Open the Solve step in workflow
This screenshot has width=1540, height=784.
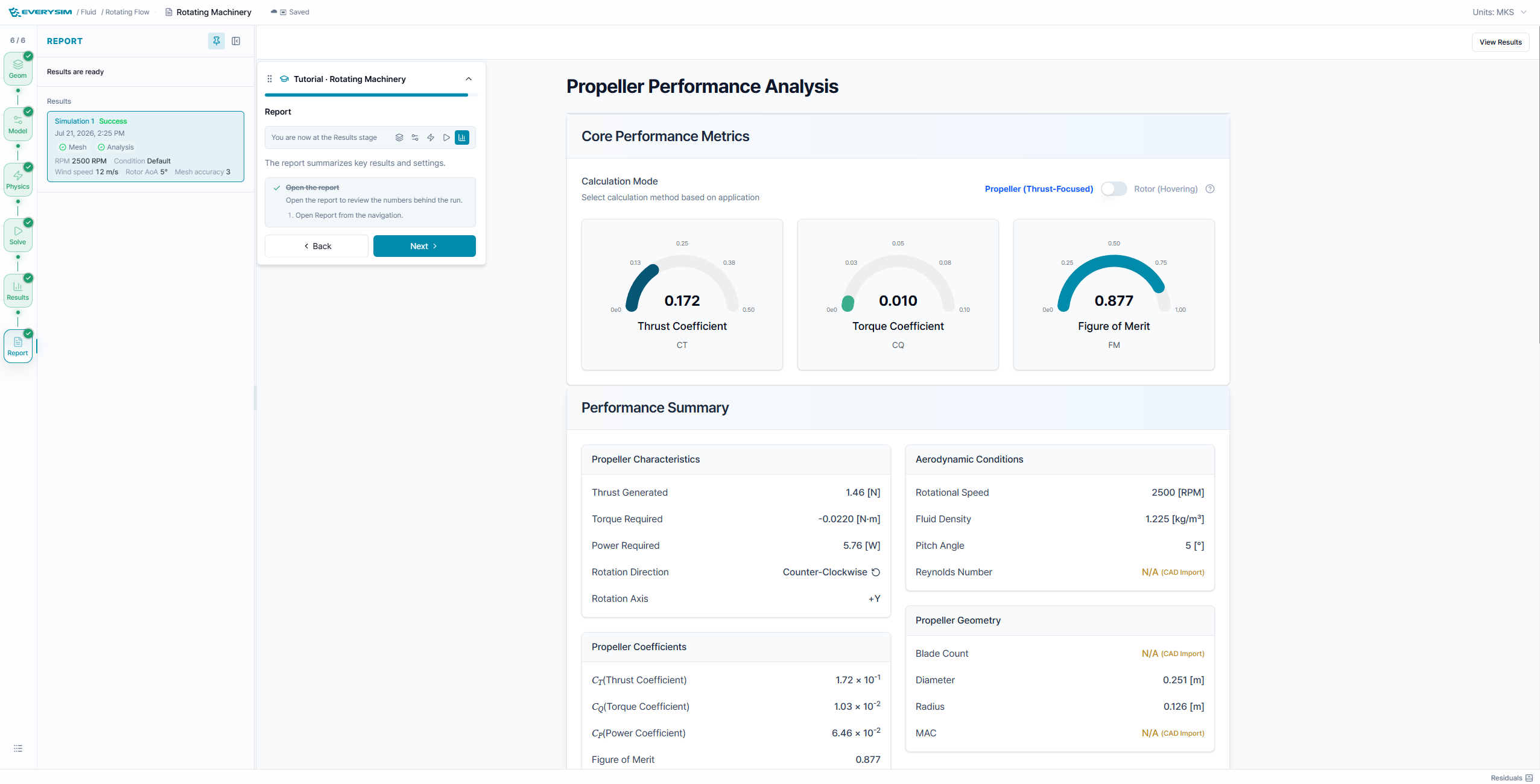click(x=18, y=235)
